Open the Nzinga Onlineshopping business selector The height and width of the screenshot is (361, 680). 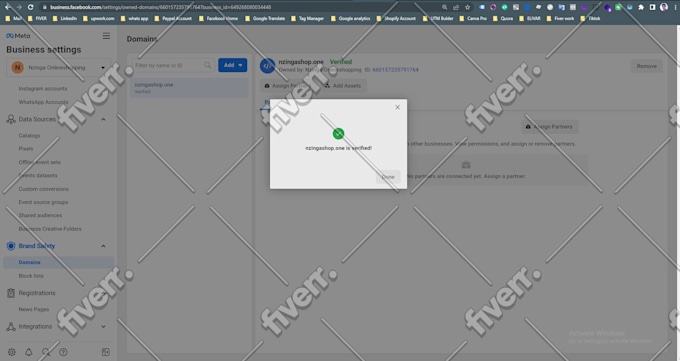pos(59,68)
